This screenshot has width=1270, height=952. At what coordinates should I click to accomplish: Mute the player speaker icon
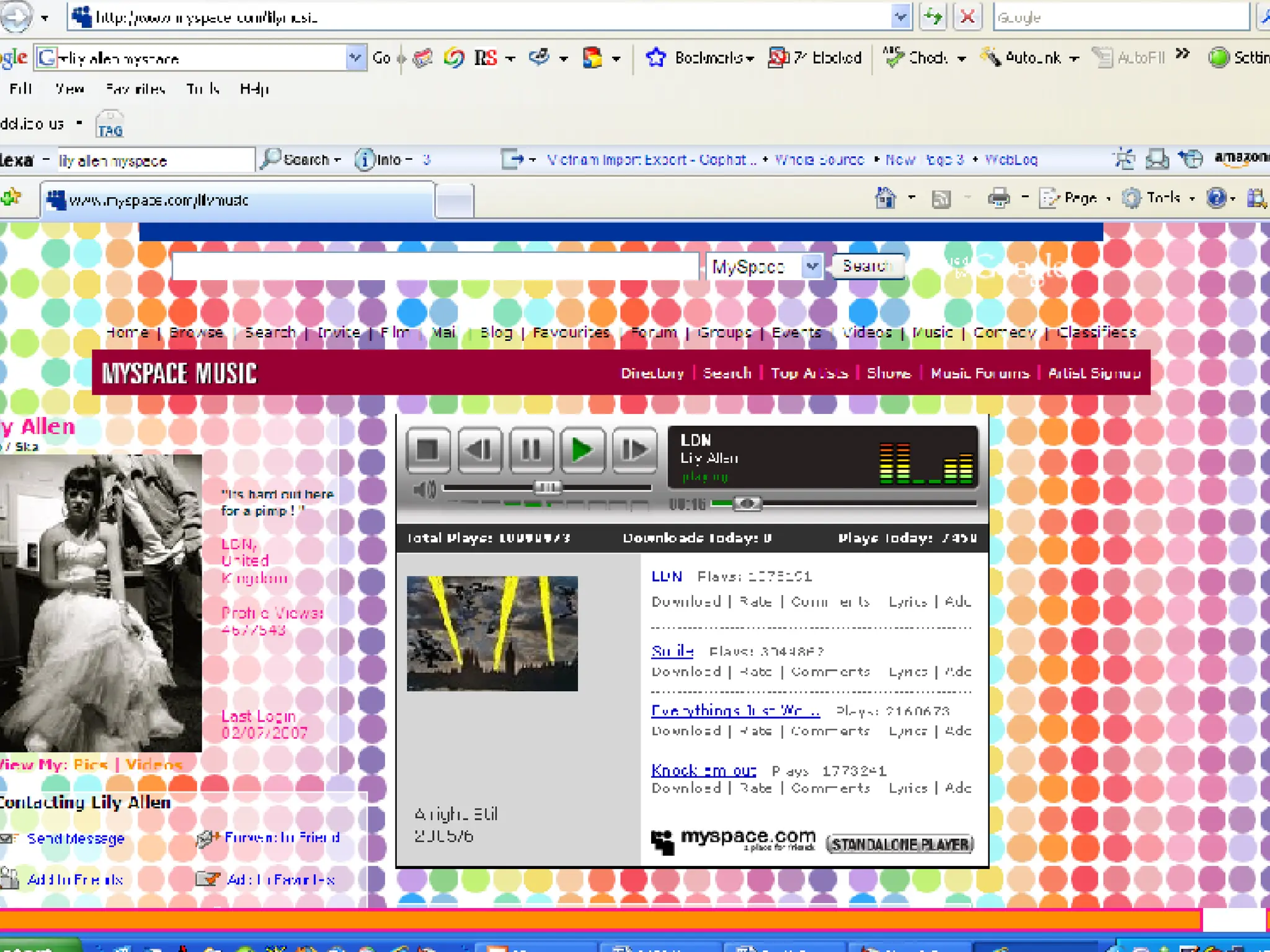(424, 490)
